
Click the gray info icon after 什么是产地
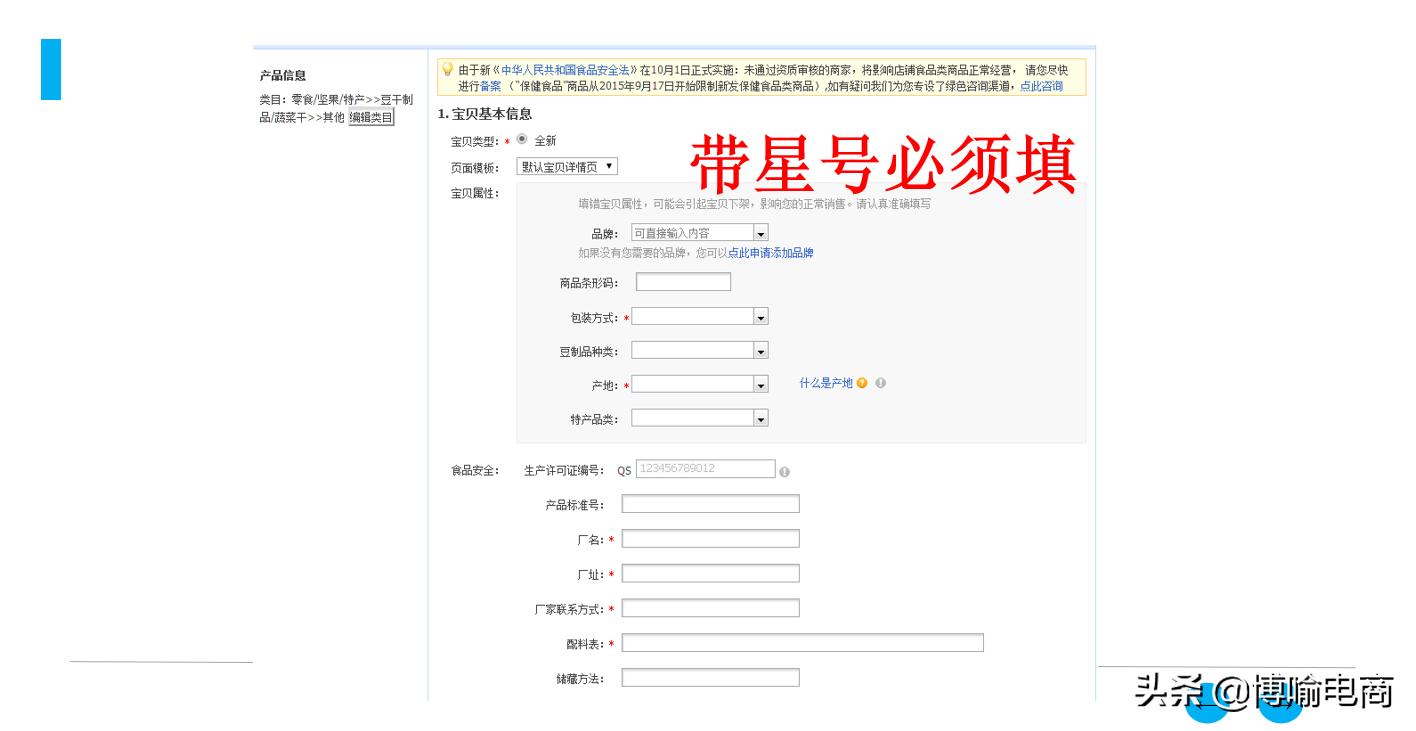click(x=880, y=383)
